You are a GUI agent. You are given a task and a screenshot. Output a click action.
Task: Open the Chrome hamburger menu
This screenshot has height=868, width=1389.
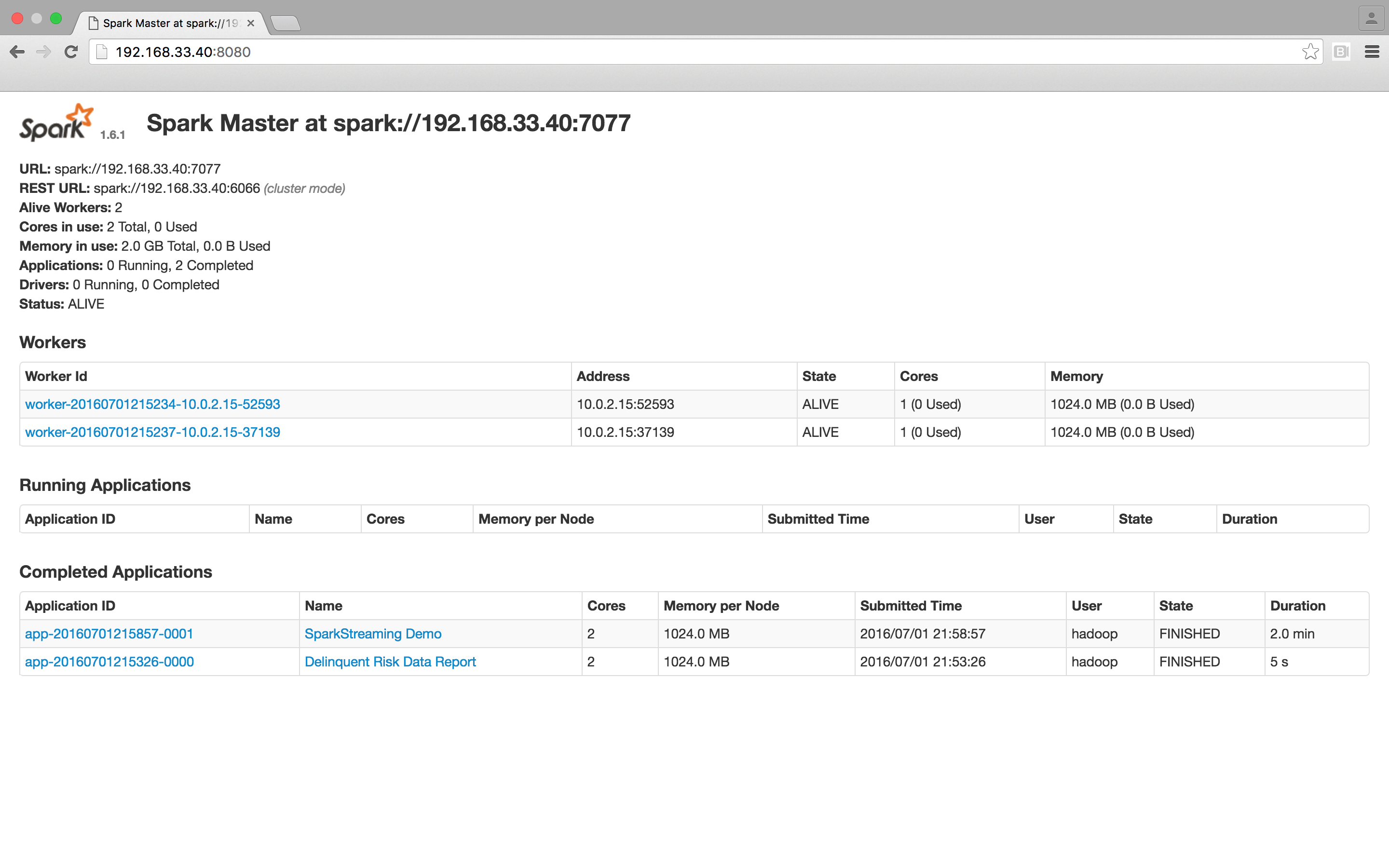[1372, 52]
